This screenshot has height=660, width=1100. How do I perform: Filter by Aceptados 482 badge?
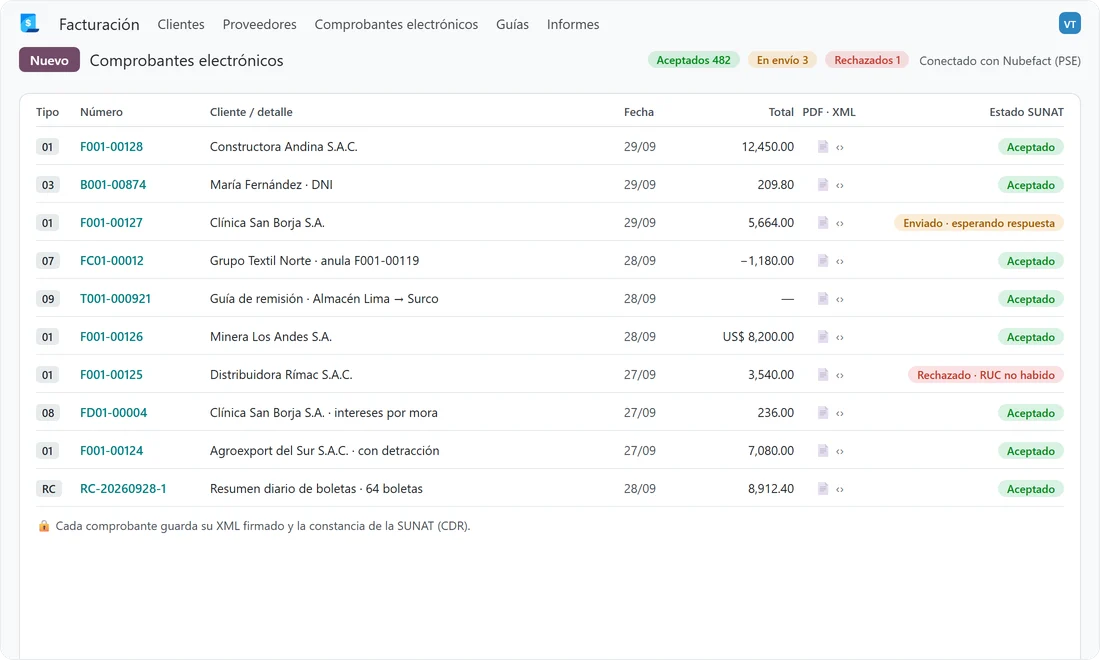693,60
